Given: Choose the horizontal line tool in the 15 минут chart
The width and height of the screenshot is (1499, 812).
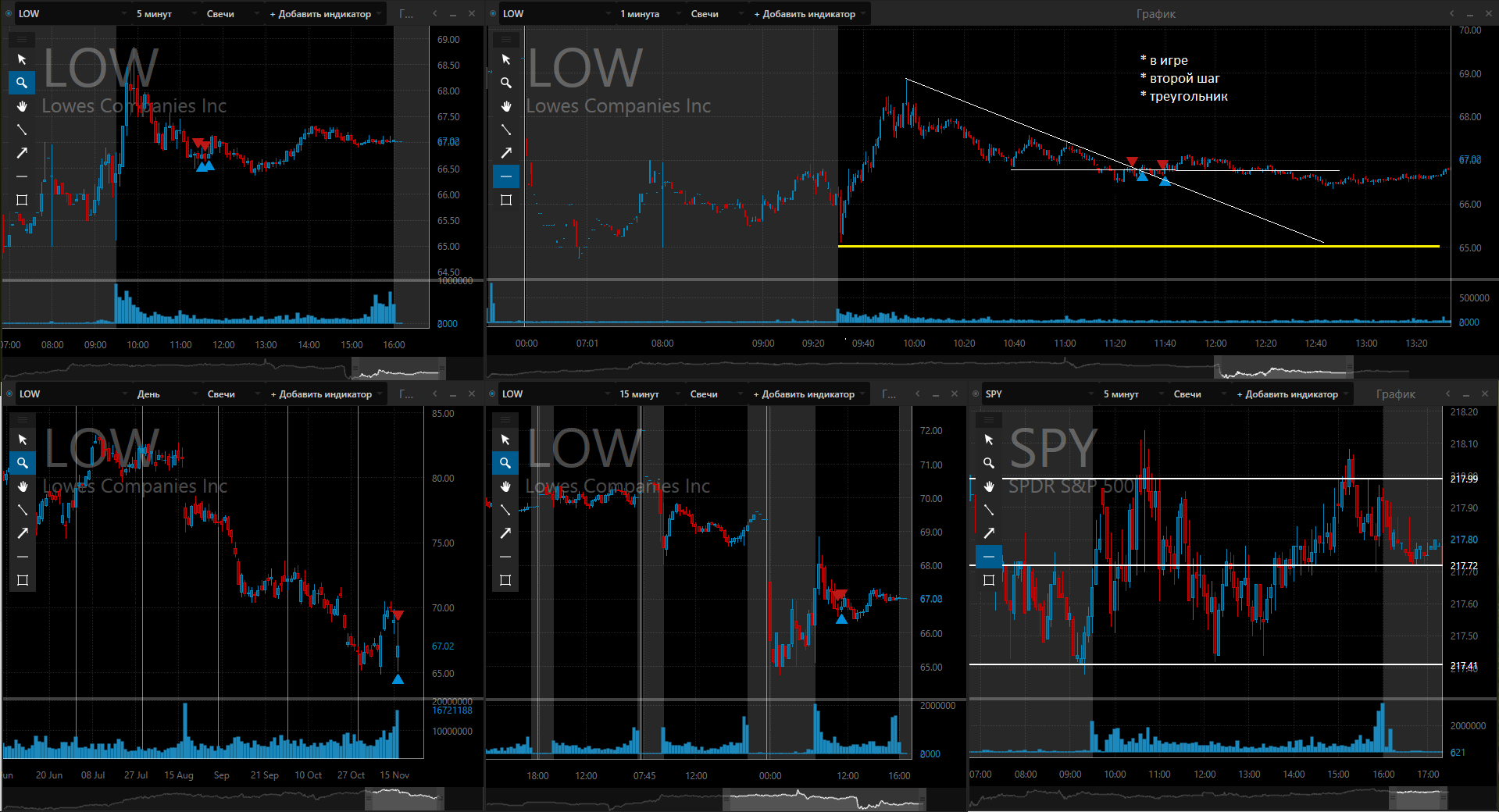Looking at the screenshot, I should pos(505,557).
